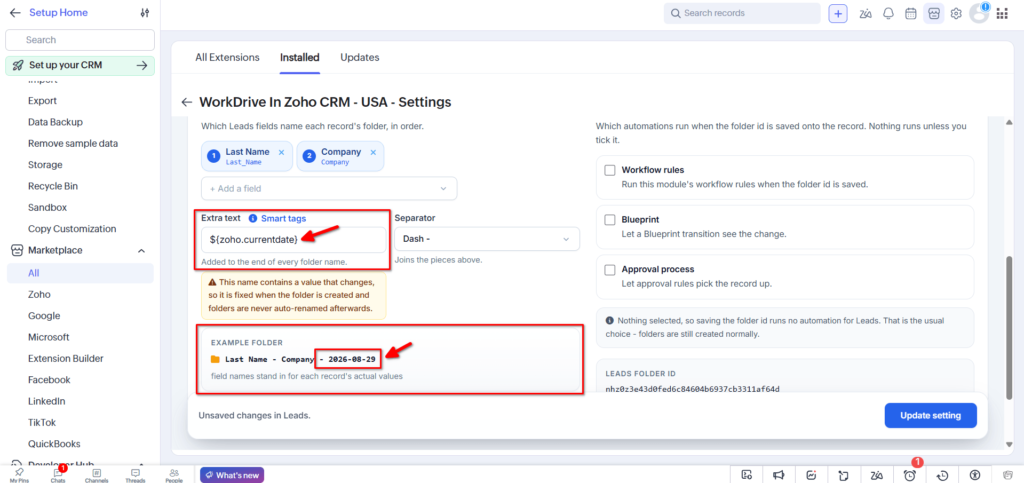This screenshot has height=483, width=1024.
Task: Click the Set up your CRM arrow
Action: [142, 65]
